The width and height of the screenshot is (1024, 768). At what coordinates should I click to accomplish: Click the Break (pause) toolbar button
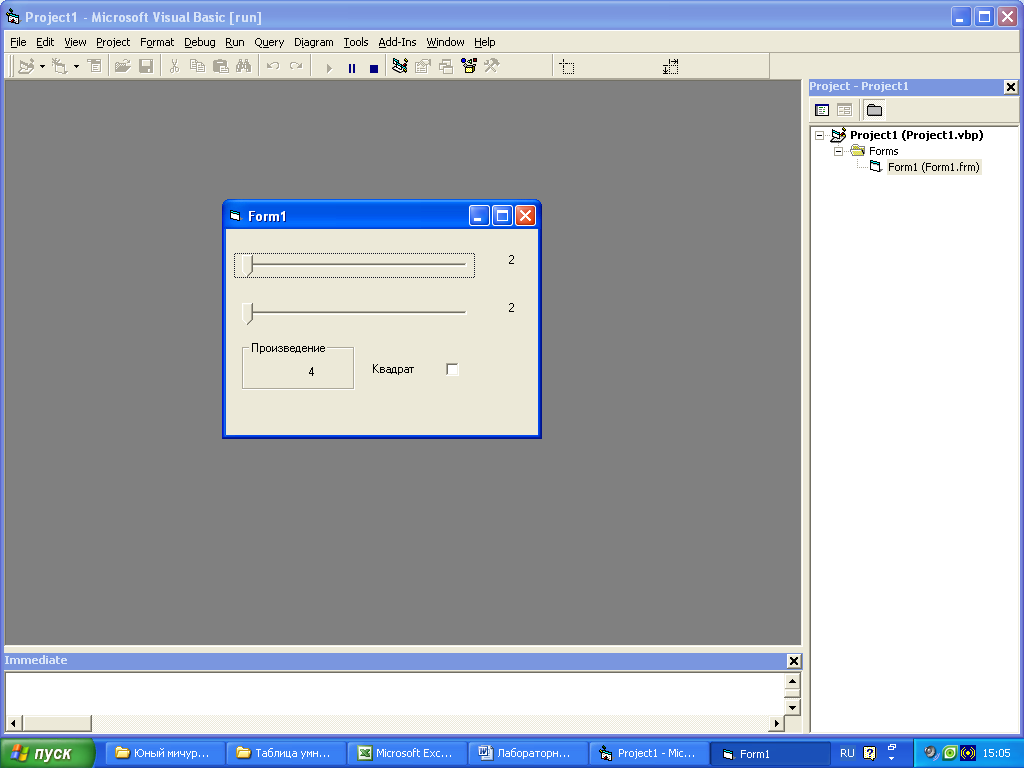point(351,68)
